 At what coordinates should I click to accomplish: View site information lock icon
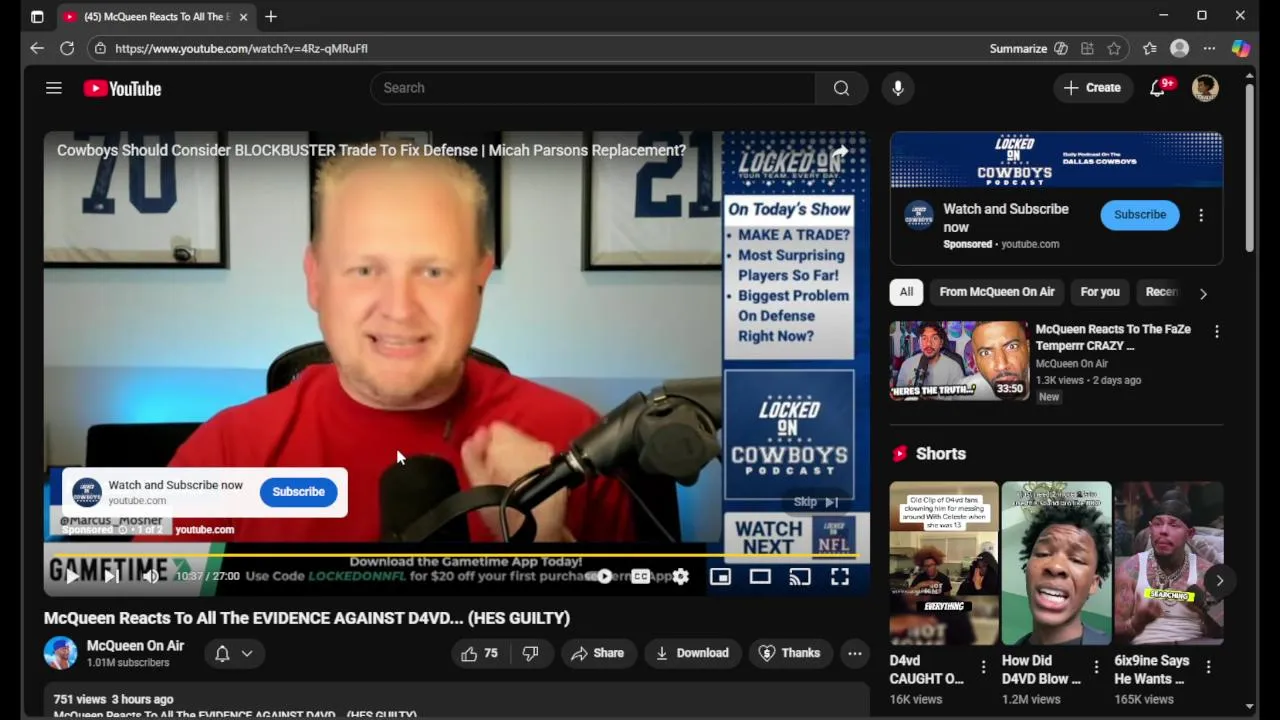click(x=99, y=48)
